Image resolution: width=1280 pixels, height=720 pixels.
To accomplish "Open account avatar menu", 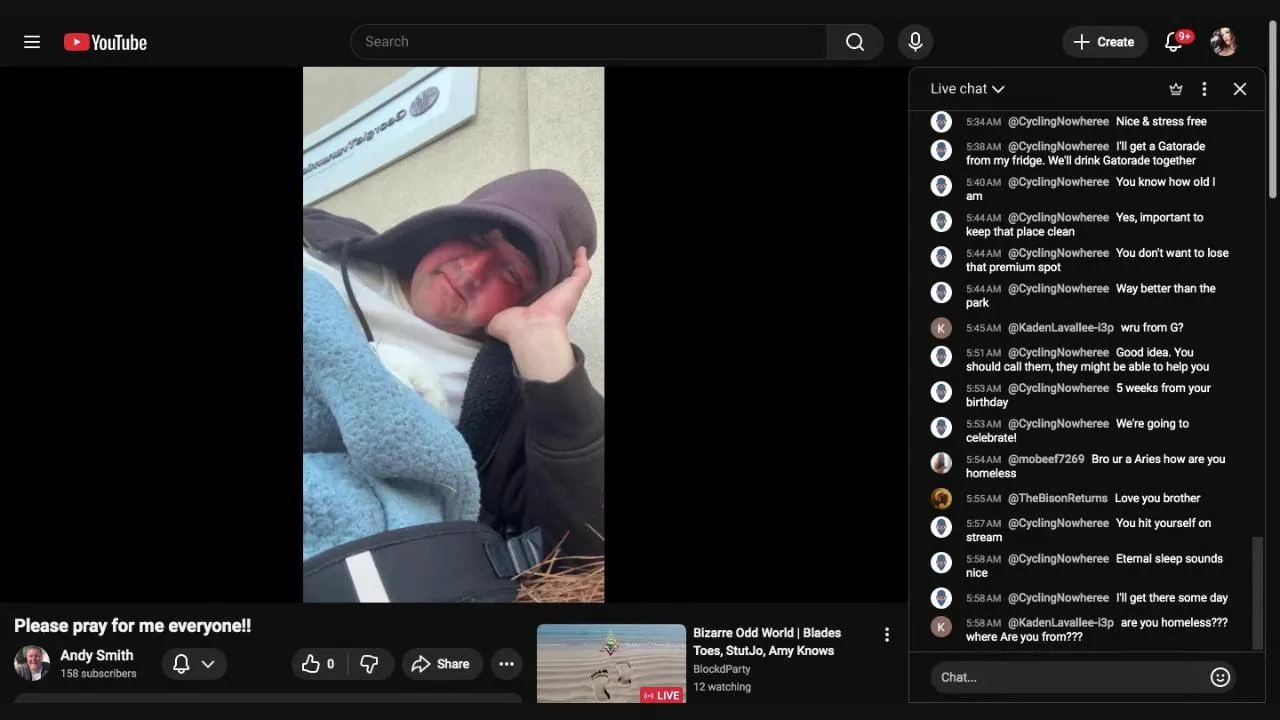I will [x=1224, y=42].
